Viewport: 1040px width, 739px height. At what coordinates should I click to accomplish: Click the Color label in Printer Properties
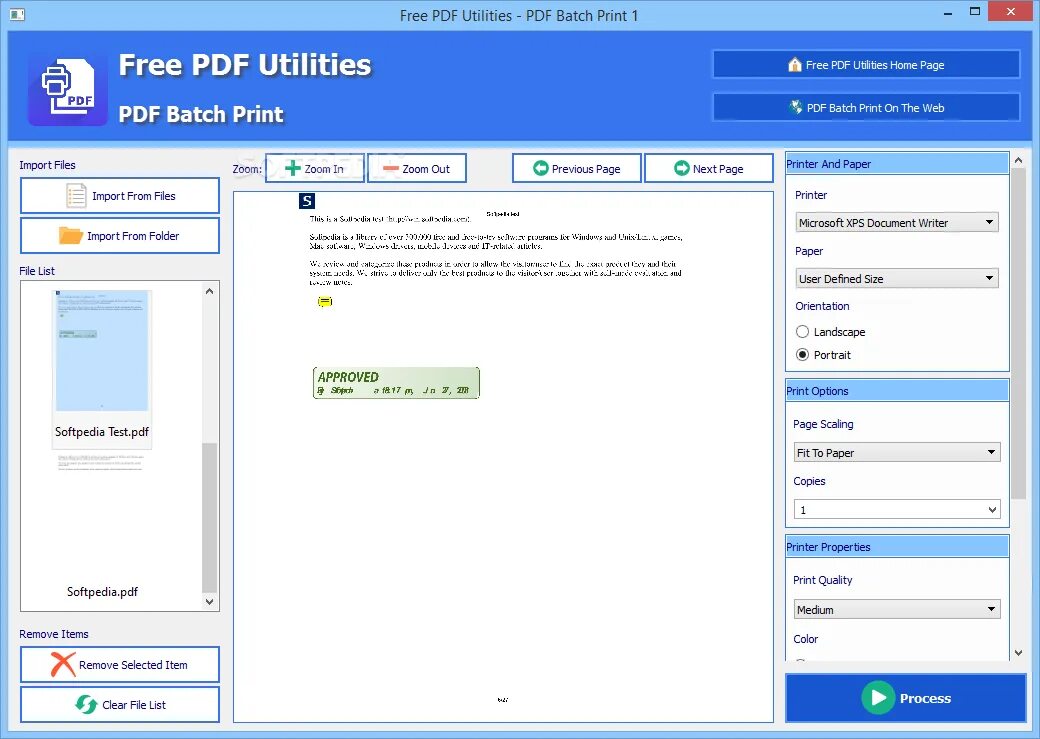805,639
